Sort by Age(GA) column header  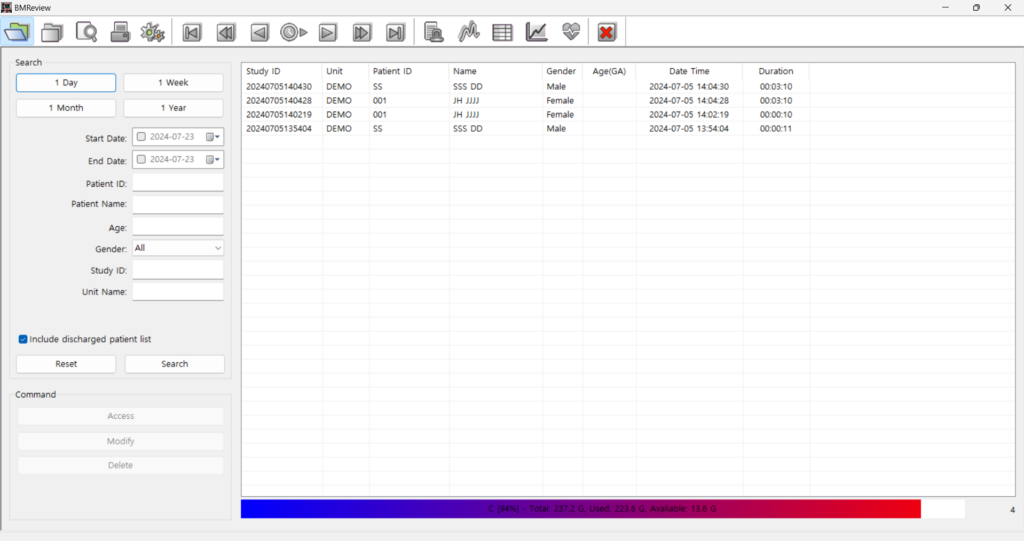coord(609,71)
